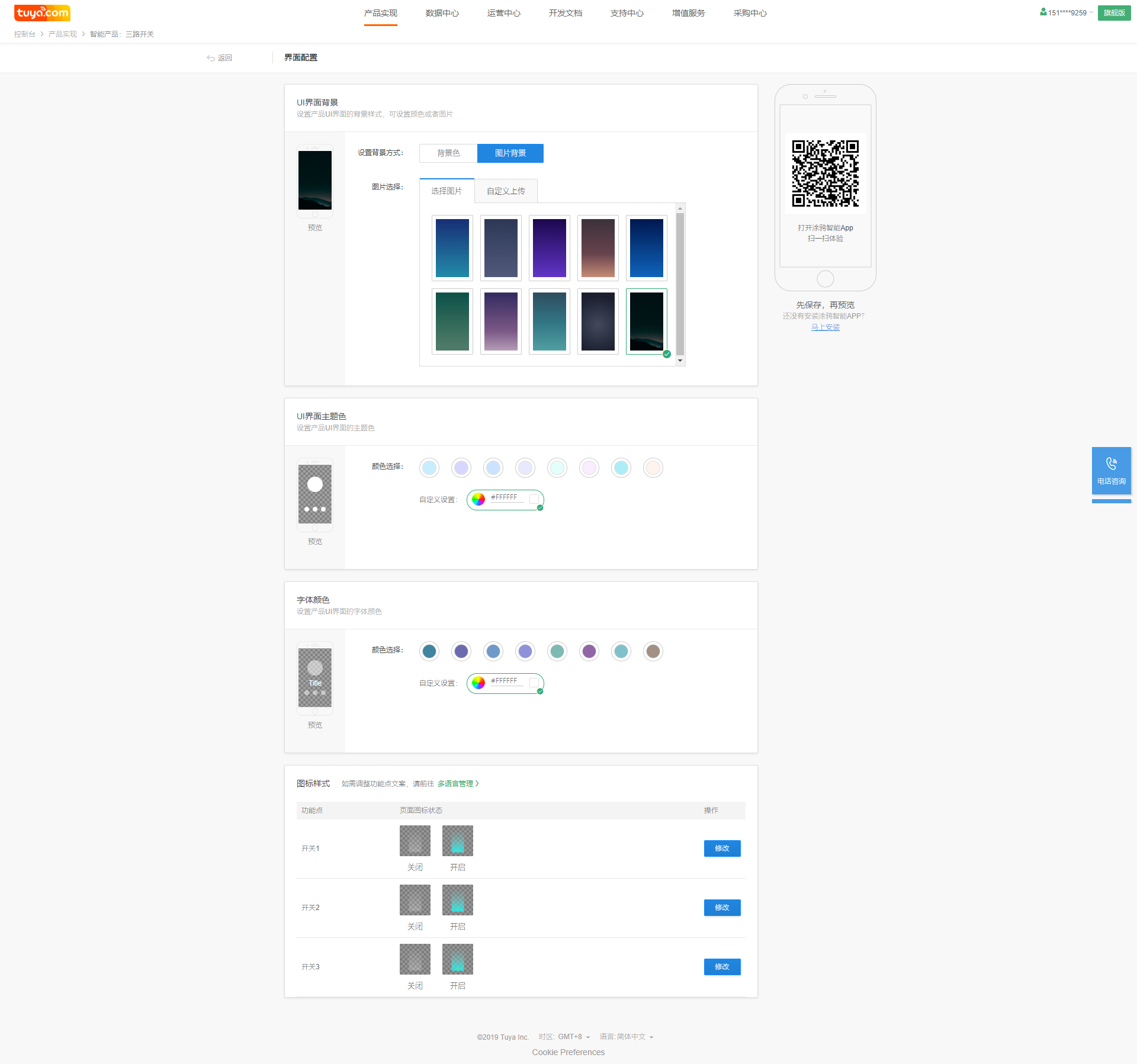Select 图片背景 background mode
The height and width of the screenshot is (1064, 1137).
click(510, 153)
